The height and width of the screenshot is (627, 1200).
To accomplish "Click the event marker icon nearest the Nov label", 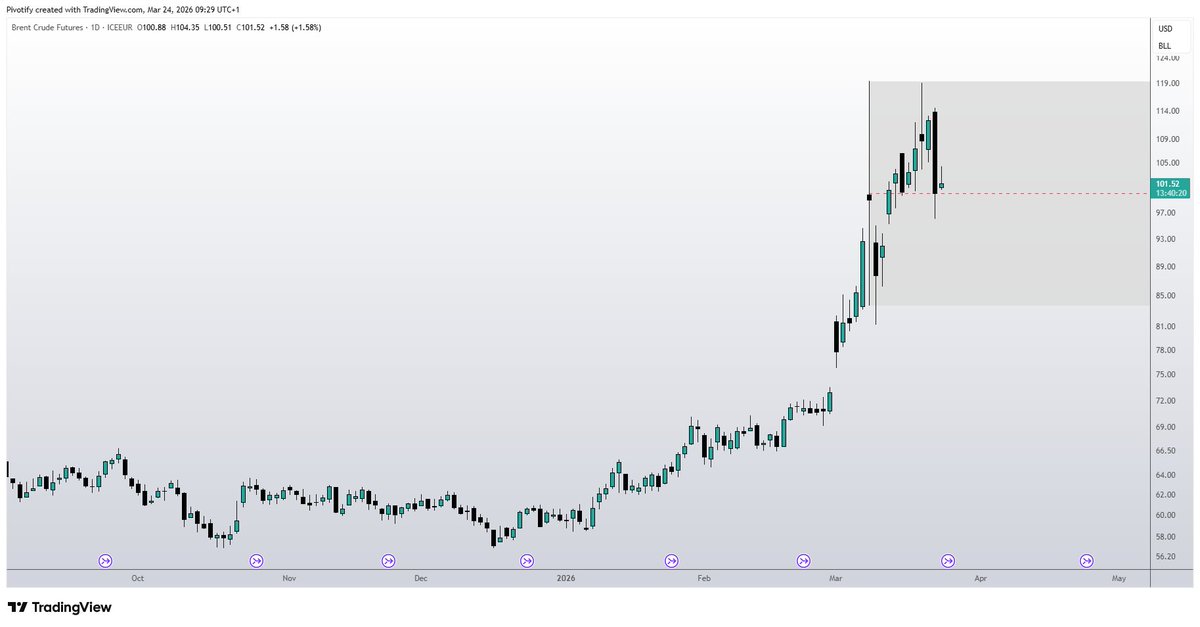I will click(x=256, y=561).
